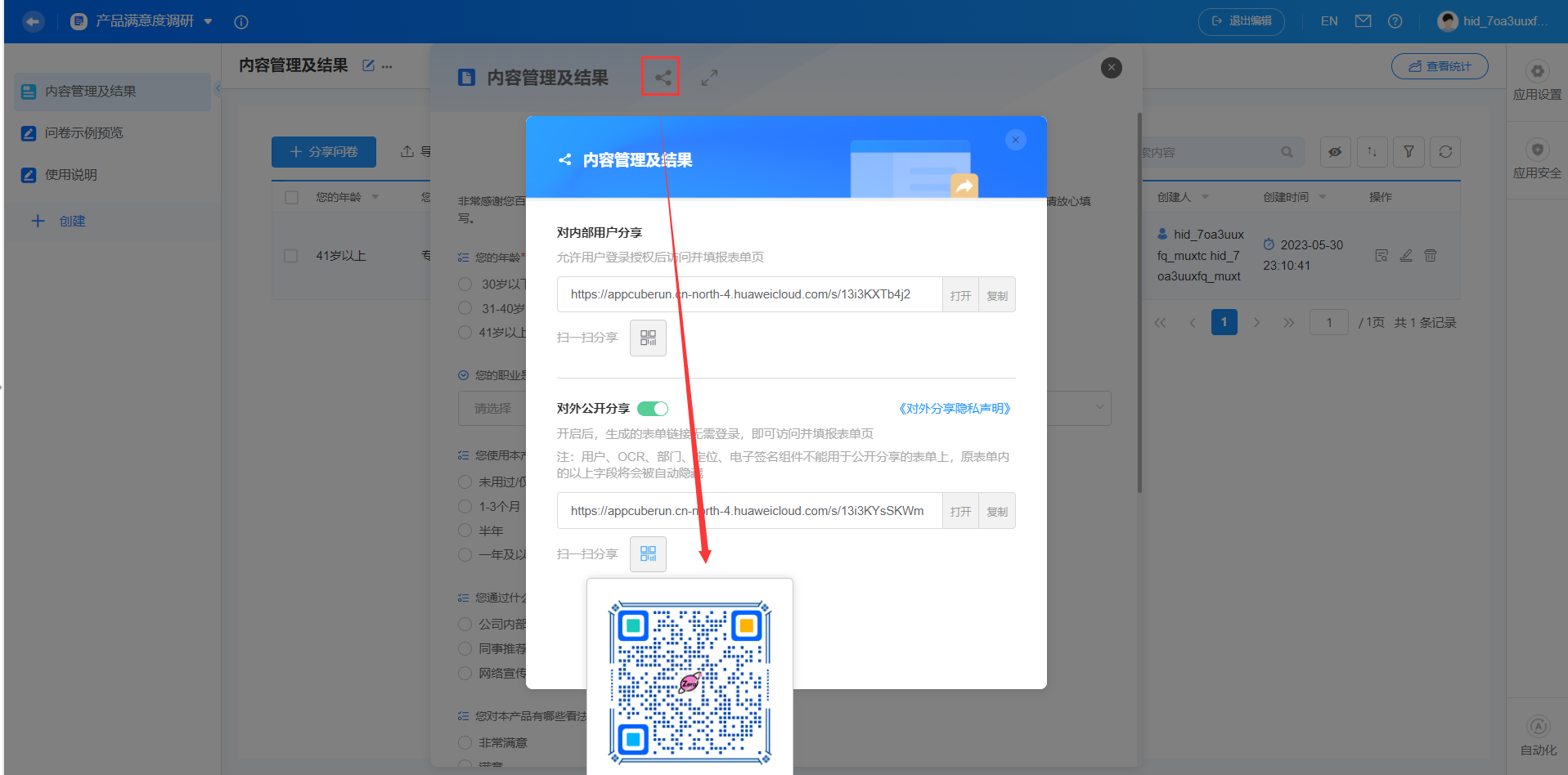Image resolution: width=1568 pixels, height=775 pixels.
Task: Show the QR code for internal user sharing
Action: point(648,338)
